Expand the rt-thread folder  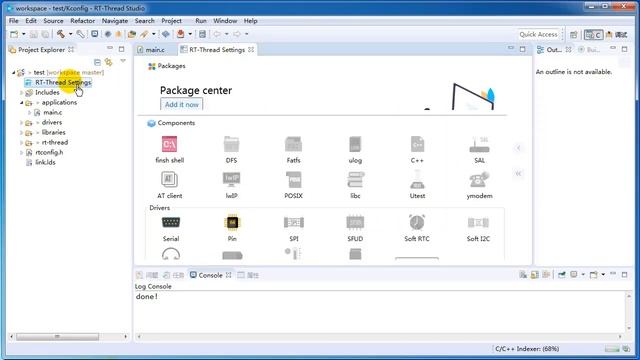(22, 143)
